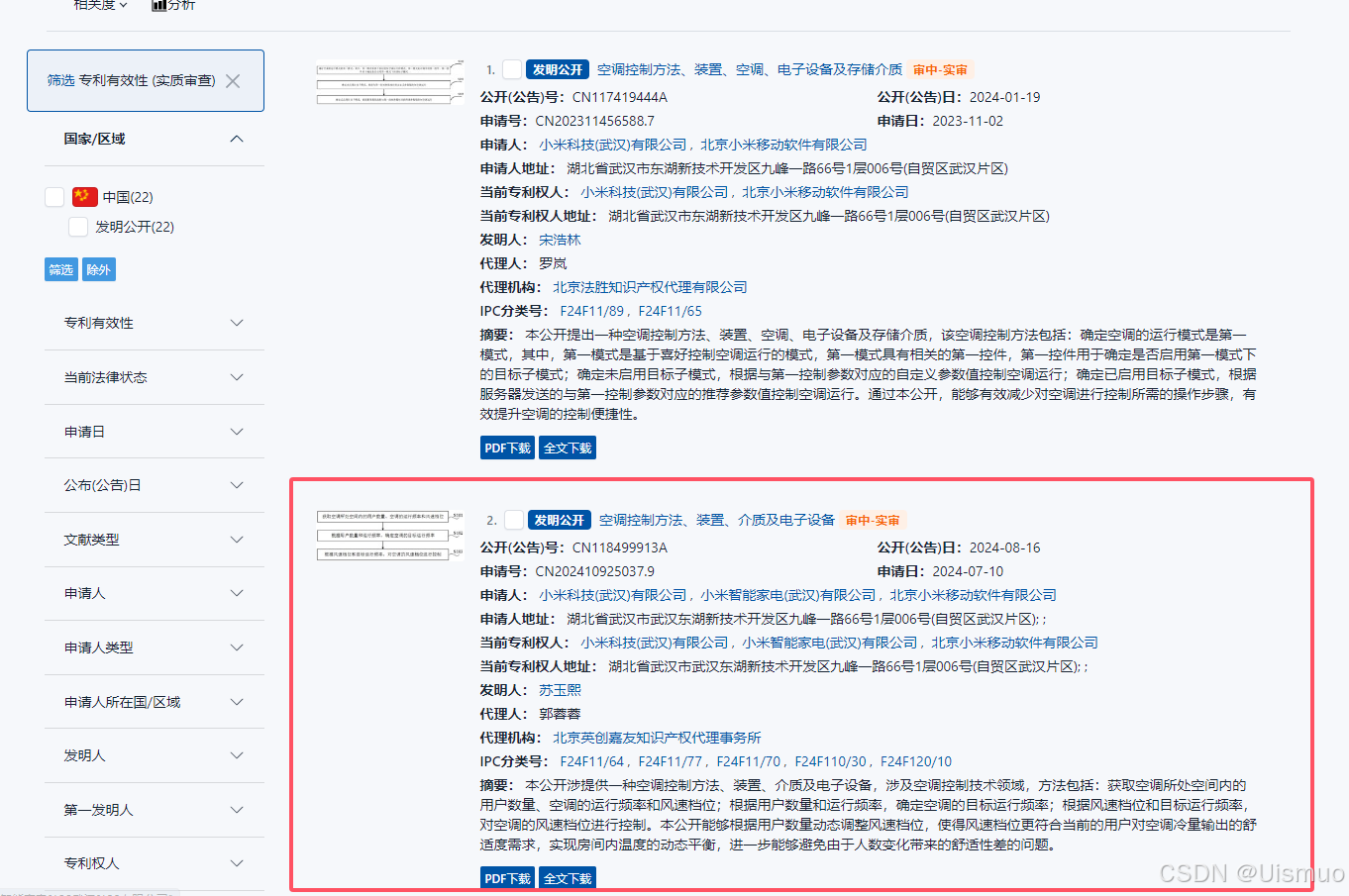1349x896 pixels.
Task: Expand the 专利权人 filter section
Action: (155, 863)
